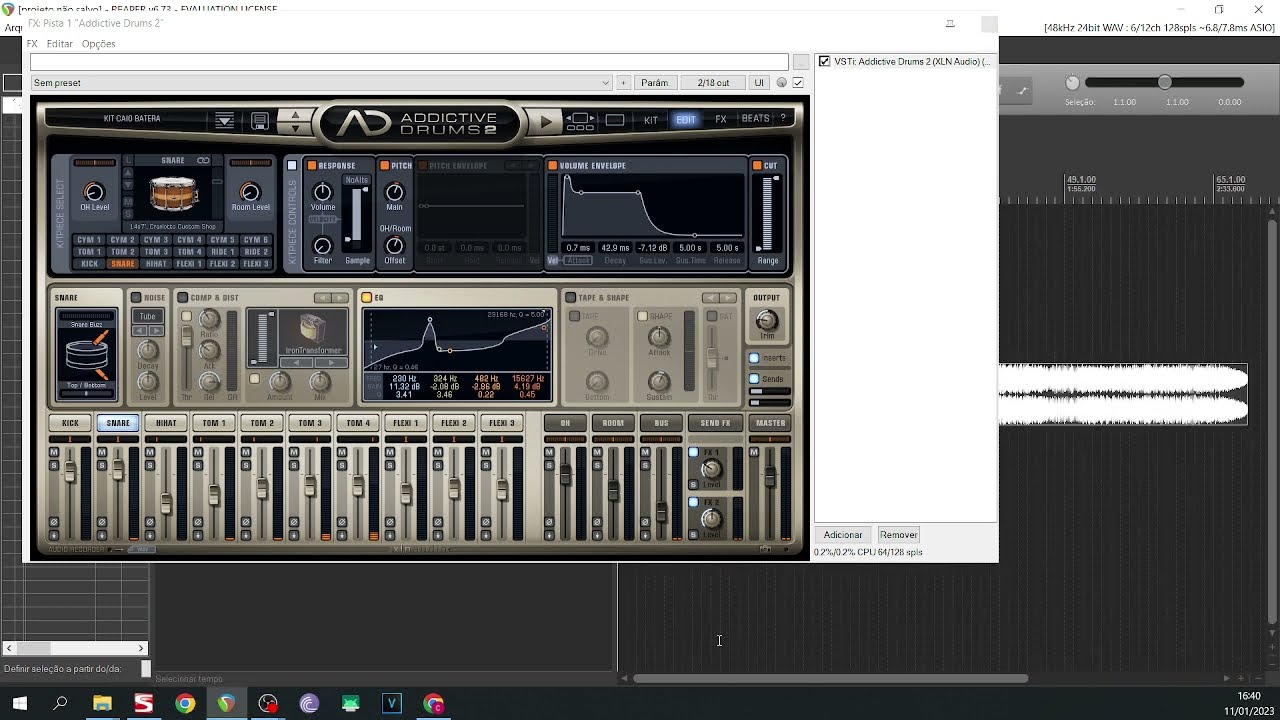Image resolution: width=1280 pixels, height=720 pixels.
Task: Click the link icon next to SNARE title
Action: click(203, 160)
